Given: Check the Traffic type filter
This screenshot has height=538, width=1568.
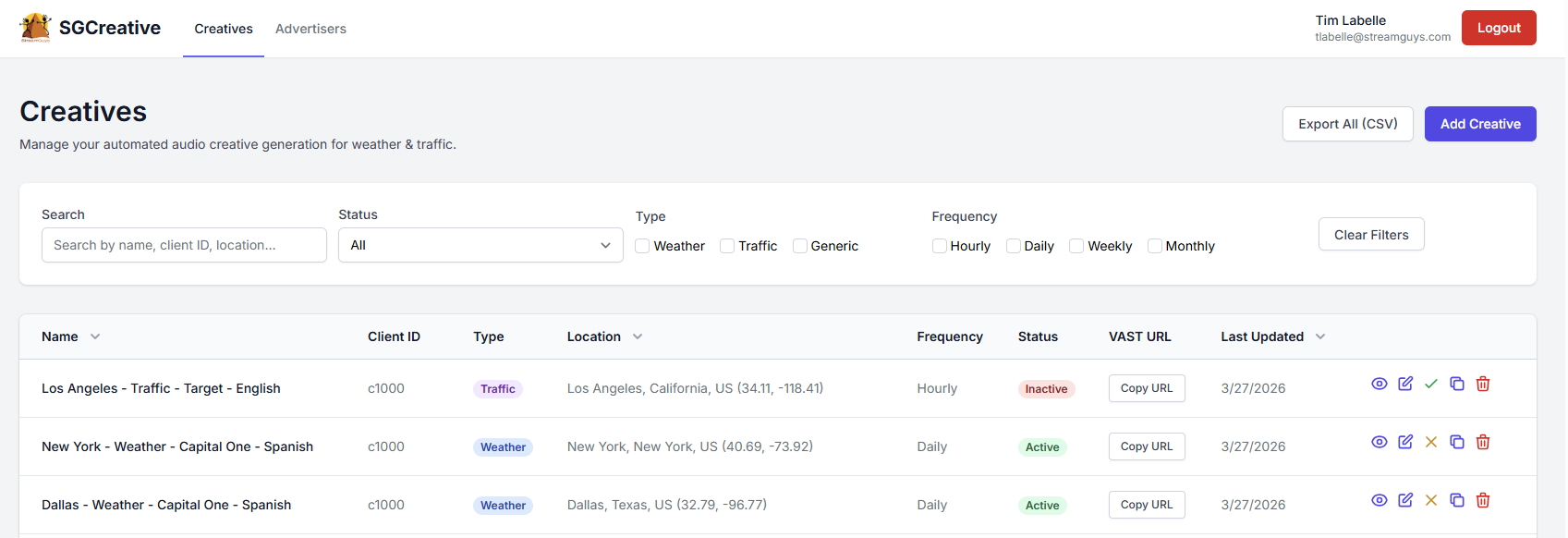Looking at the screenshot, I should 727,246.
